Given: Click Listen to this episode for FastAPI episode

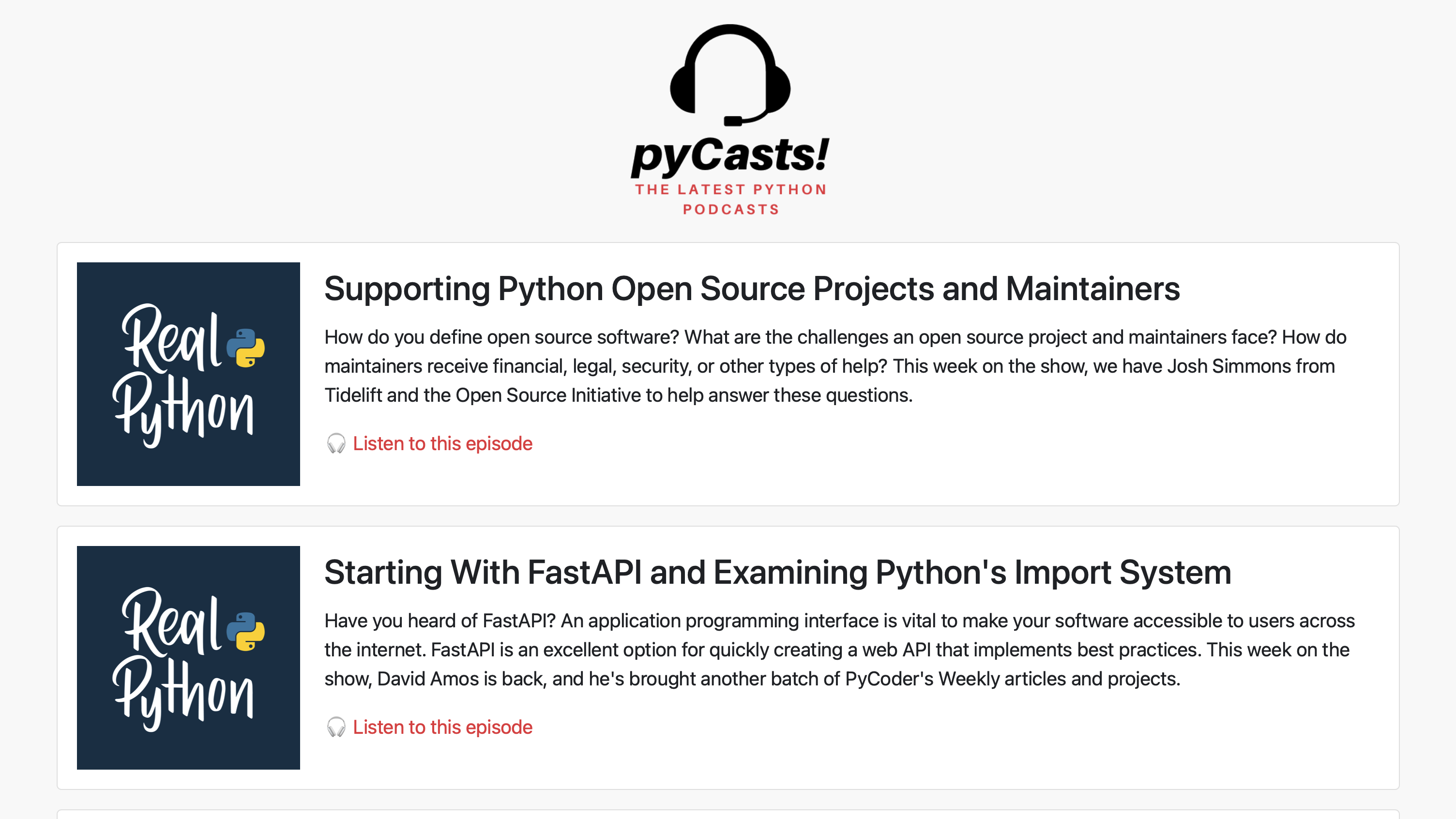Looking at the screenshot, I should click(x=443, y=726).
